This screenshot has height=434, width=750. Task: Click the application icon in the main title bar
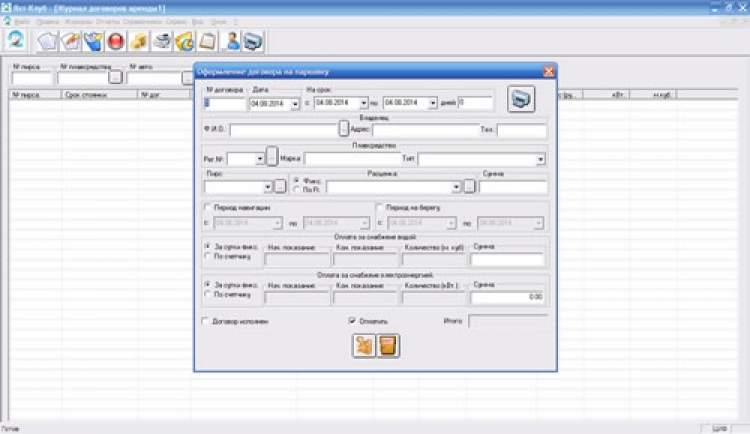click(6, 8)
